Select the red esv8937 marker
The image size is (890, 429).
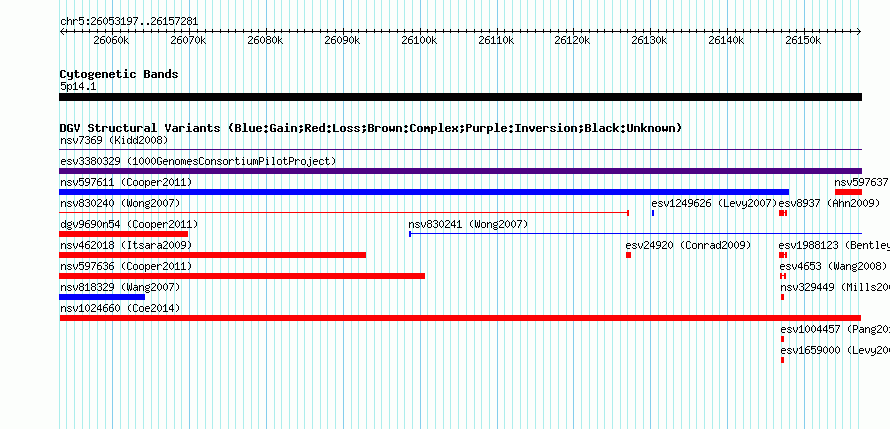click(x=783, y=213)
